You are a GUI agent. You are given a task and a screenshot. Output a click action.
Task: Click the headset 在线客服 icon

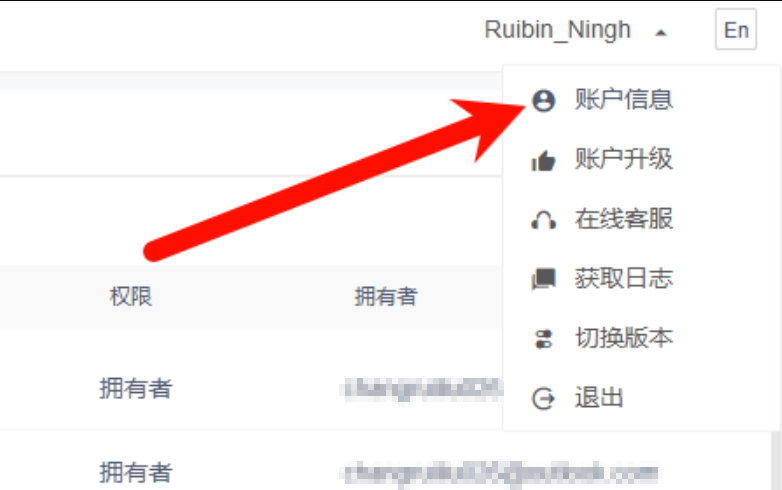coord(544,220)
